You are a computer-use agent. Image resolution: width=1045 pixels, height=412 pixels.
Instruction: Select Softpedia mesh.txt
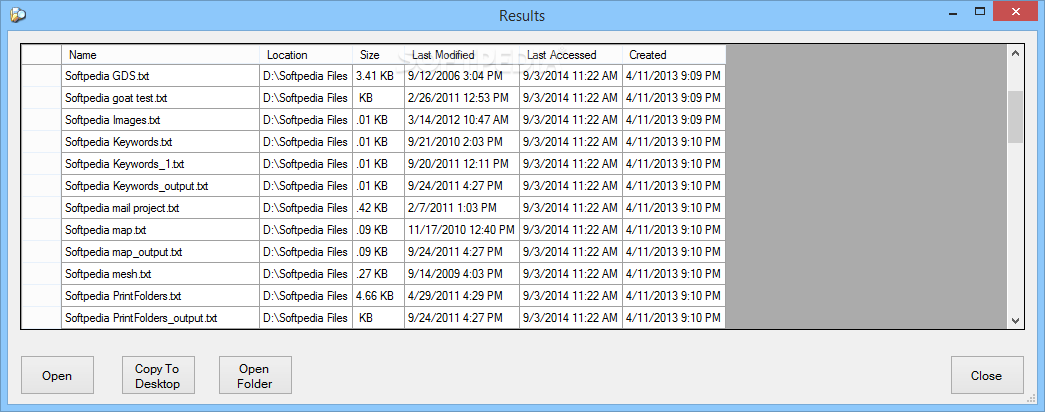click(x=161, y=274)
